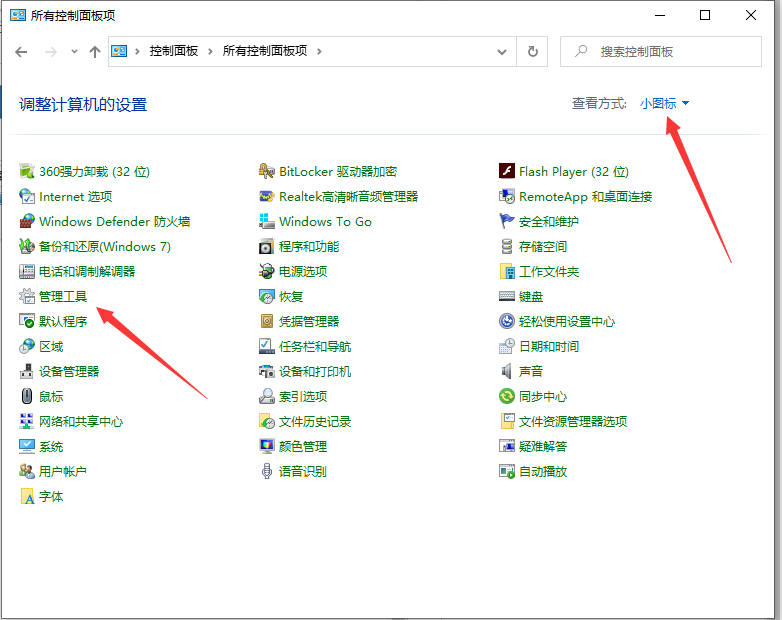Image resolution: width=782 pixels, height=620 pixels.
Task: Expand chevron before 控制面板 breadcrumb
Action: click(137, 51)
